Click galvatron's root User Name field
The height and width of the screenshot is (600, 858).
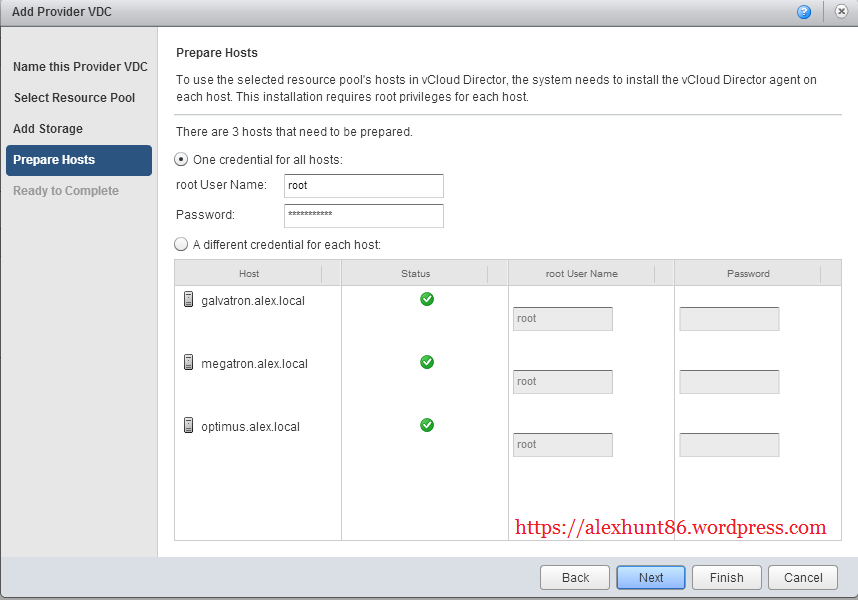563,319
